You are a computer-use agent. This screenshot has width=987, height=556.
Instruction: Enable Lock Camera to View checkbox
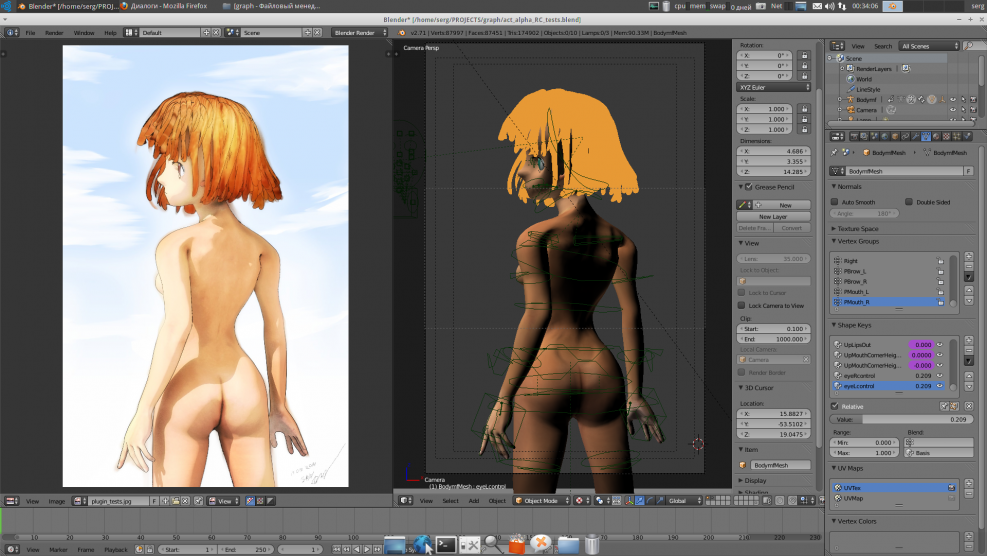pos(742,305)
